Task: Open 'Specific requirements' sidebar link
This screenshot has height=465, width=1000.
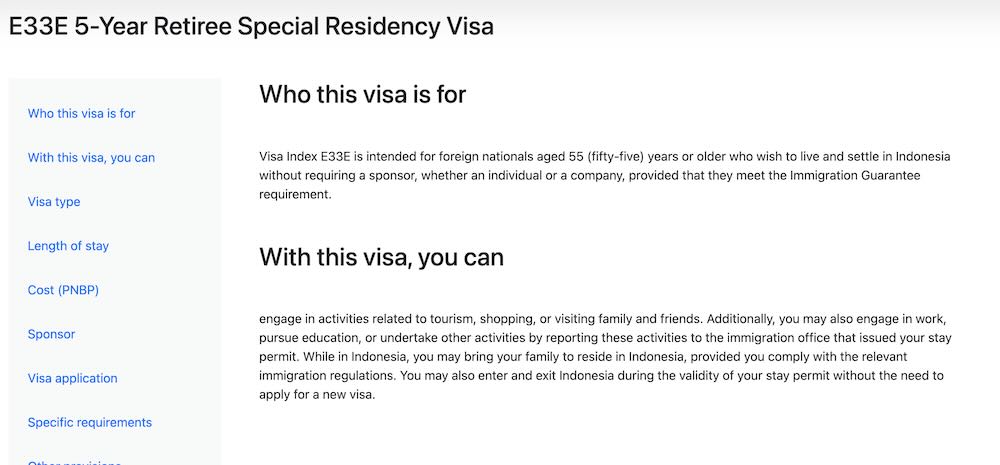Action: [89, 422]
